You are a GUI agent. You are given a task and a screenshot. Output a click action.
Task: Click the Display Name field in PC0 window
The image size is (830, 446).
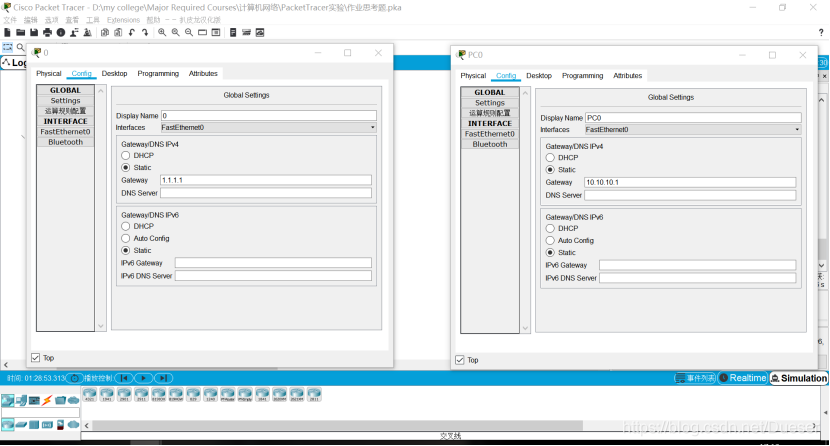click(693, 118)
